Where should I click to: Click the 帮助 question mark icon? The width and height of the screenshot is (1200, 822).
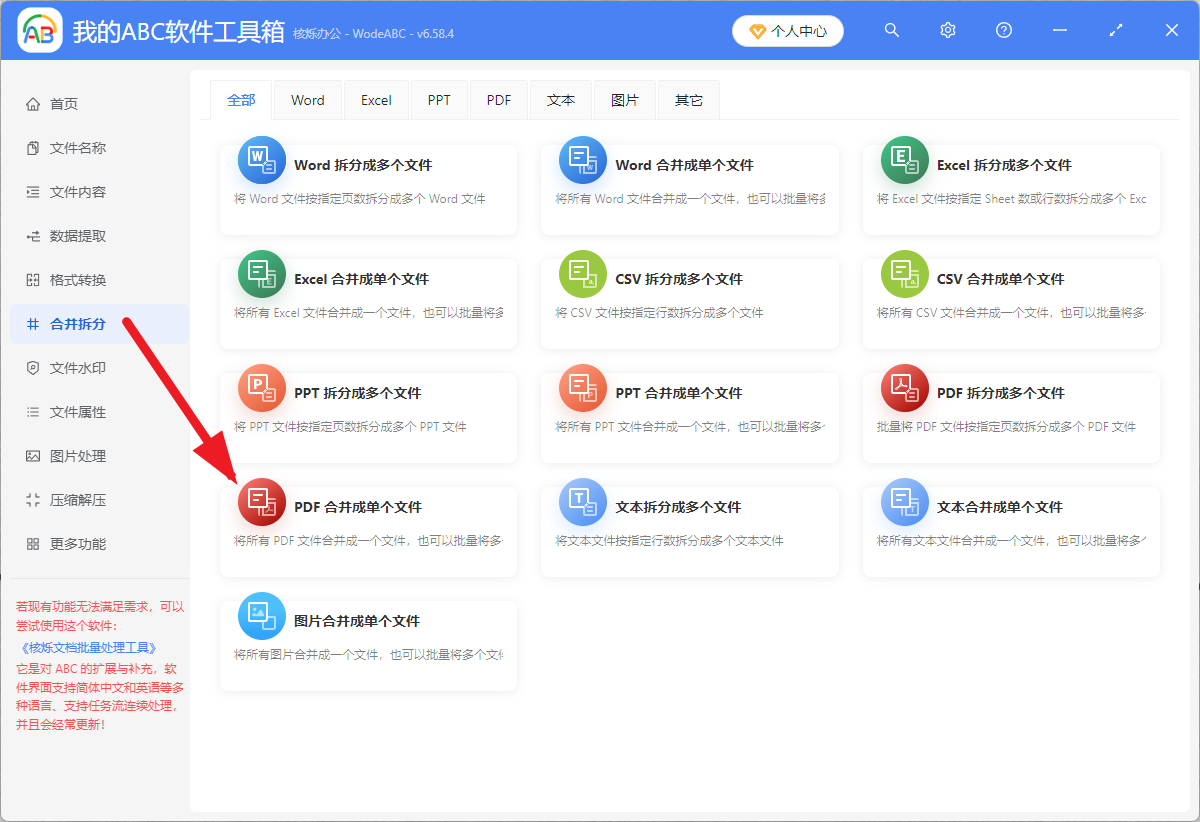point(1003,30)
